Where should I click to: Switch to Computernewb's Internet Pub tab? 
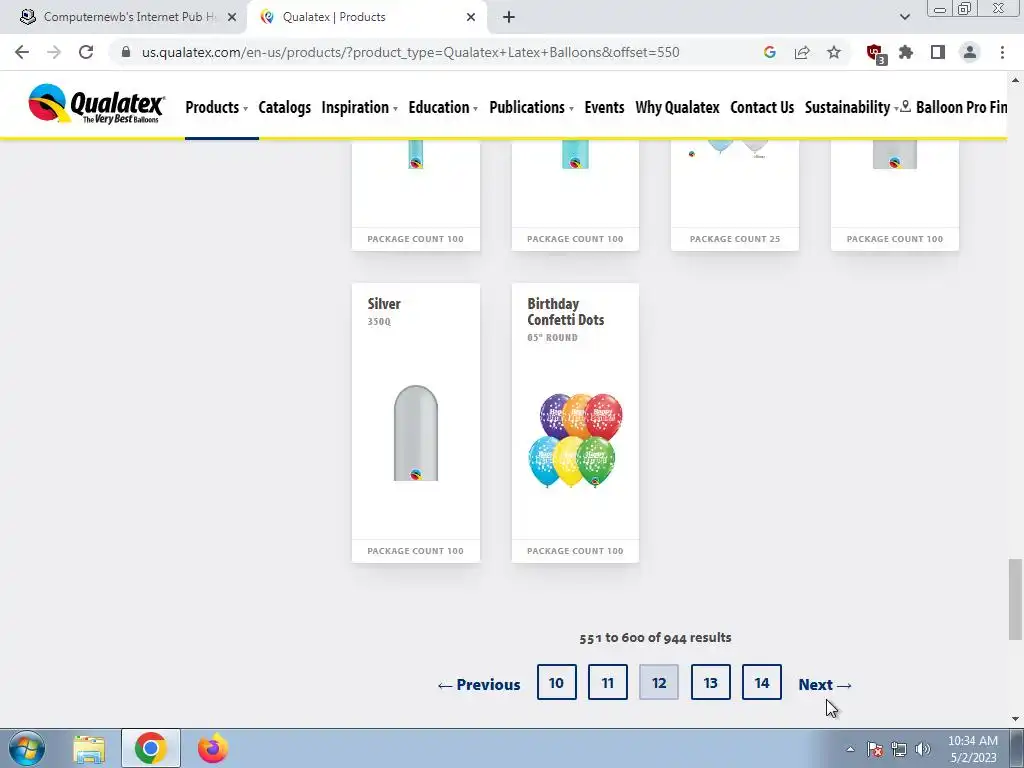coord(128,17)
